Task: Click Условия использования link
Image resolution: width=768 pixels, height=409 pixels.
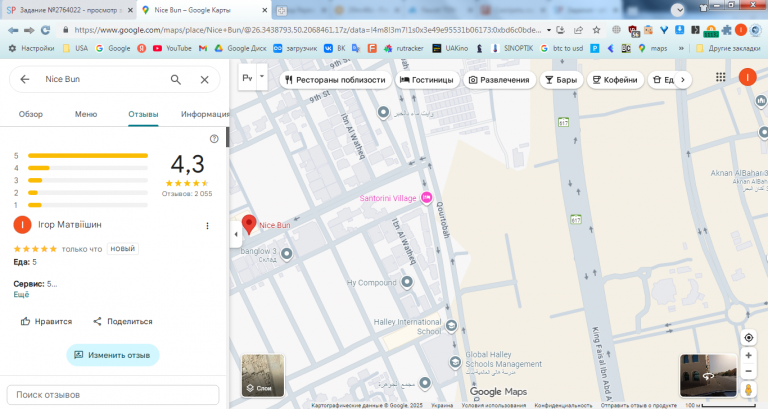Action: tap(494, 406)
